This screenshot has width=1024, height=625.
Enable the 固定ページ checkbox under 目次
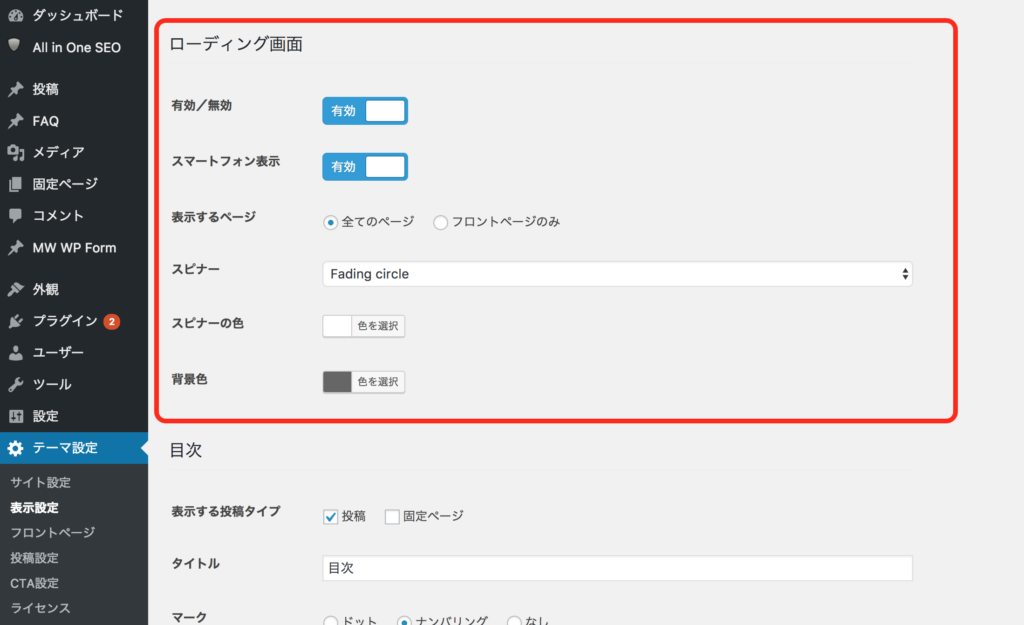click(x=392, y=516)
